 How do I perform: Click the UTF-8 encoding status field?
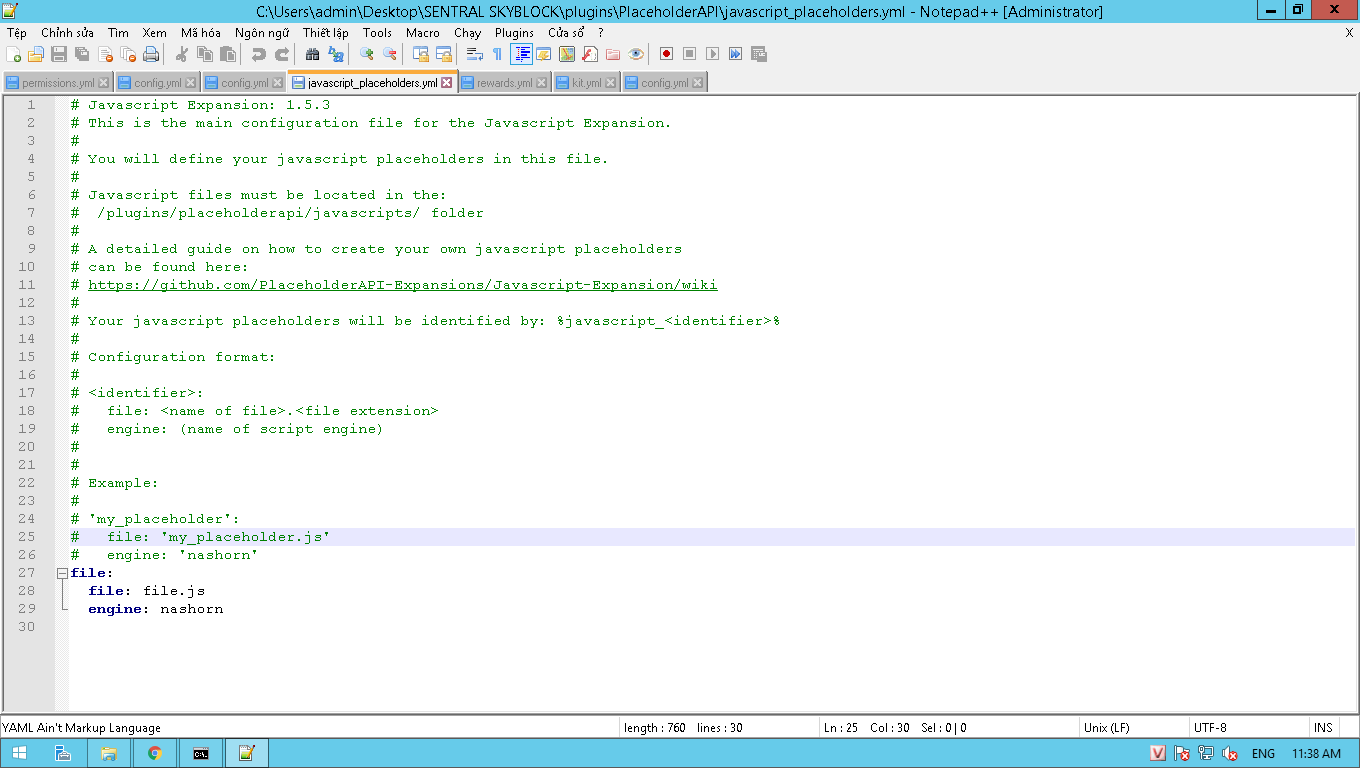pyautogui.click(x=1210, y=728)
